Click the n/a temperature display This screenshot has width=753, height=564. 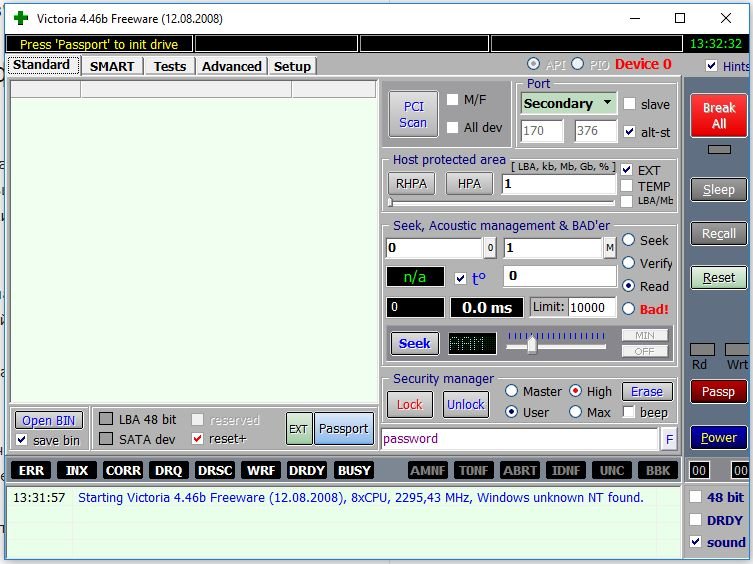tap(415, 277)
